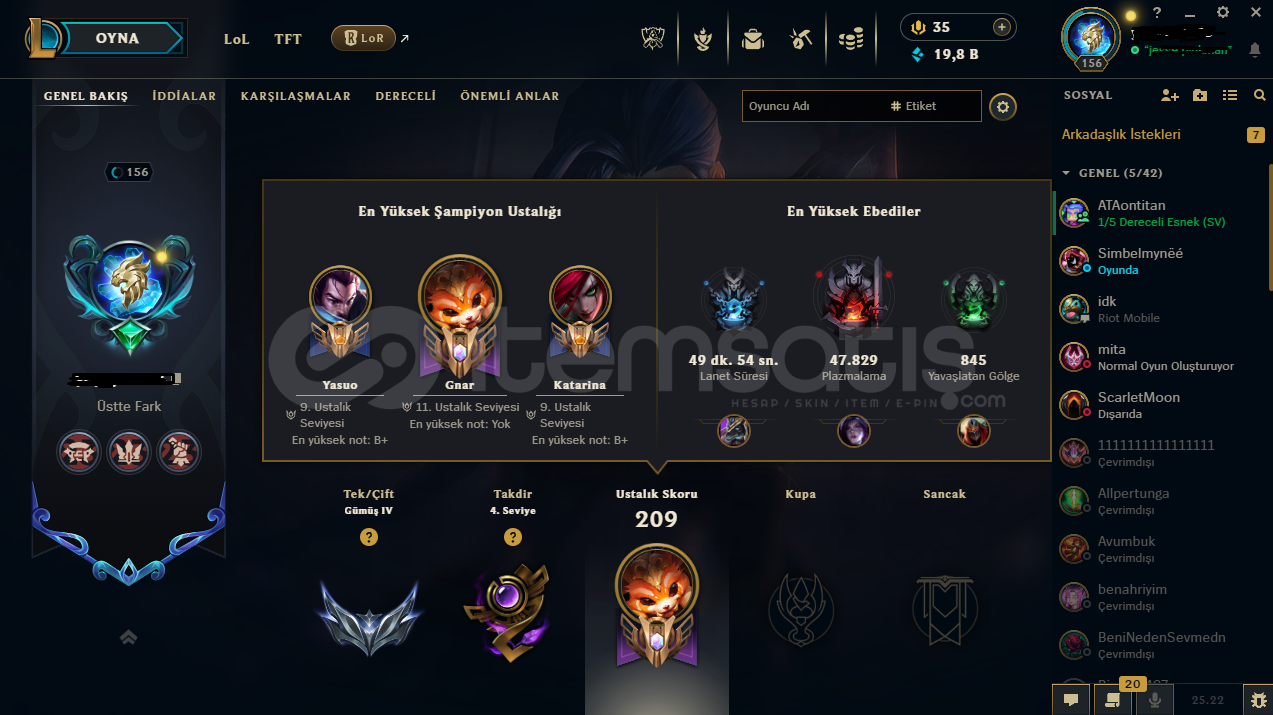Click the add friend icon
The image size is (1273, 715).
pos(1169,95)
